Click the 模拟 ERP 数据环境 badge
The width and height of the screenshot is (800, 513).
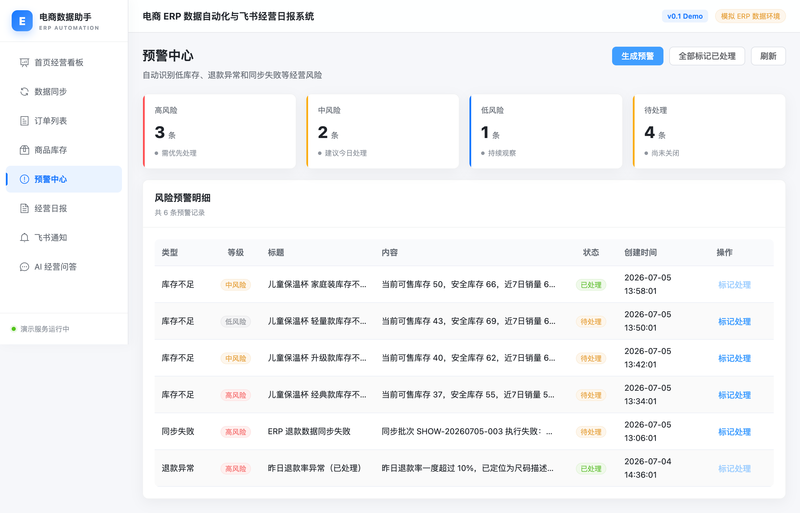point(750,16)
